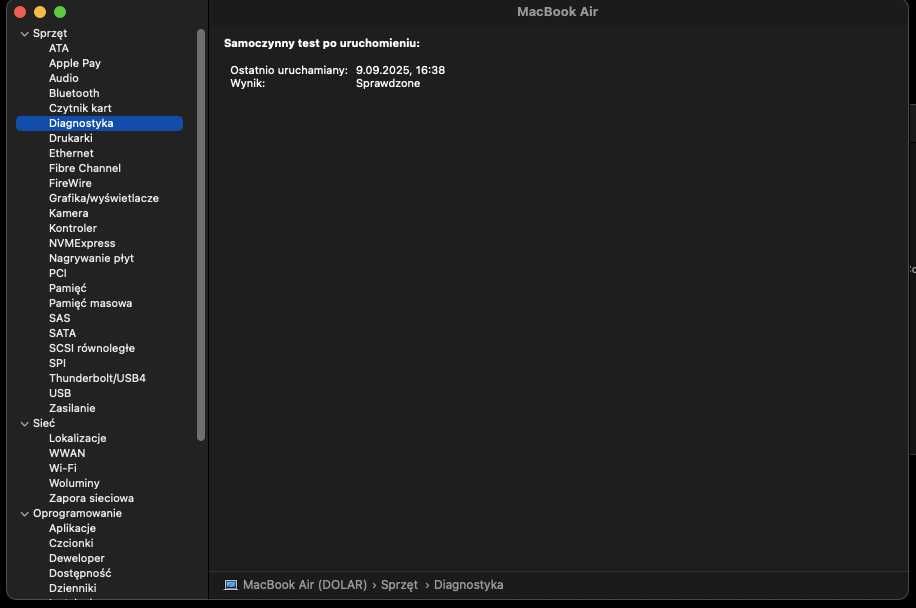The height and width of the screenshot is (608, 916).
Task: Open the Deweloper item
Action: (77, 558)
